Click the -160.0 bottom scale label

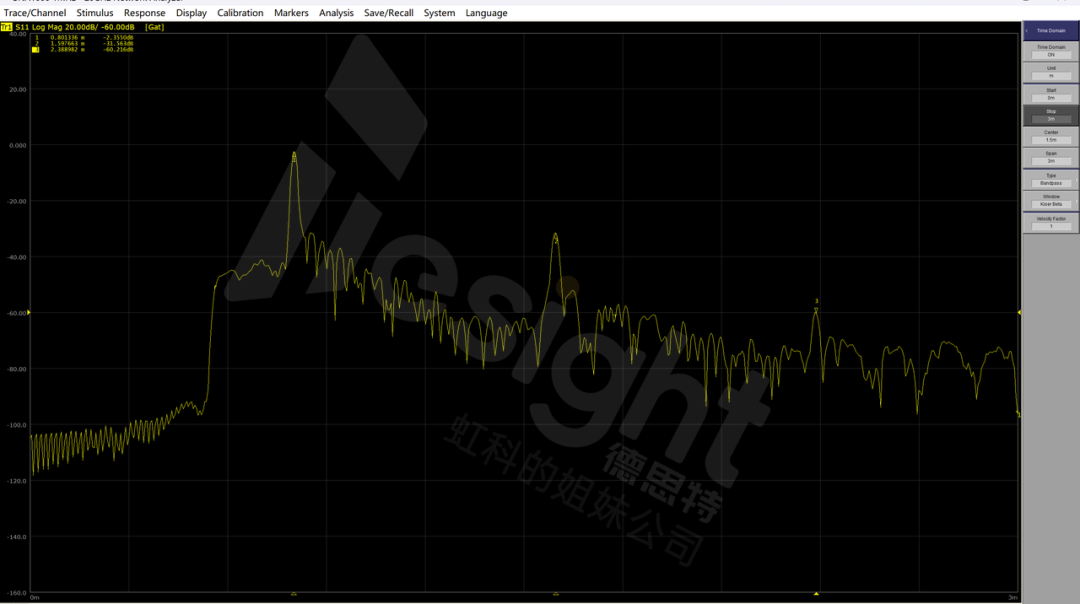(x=17, y=593)
